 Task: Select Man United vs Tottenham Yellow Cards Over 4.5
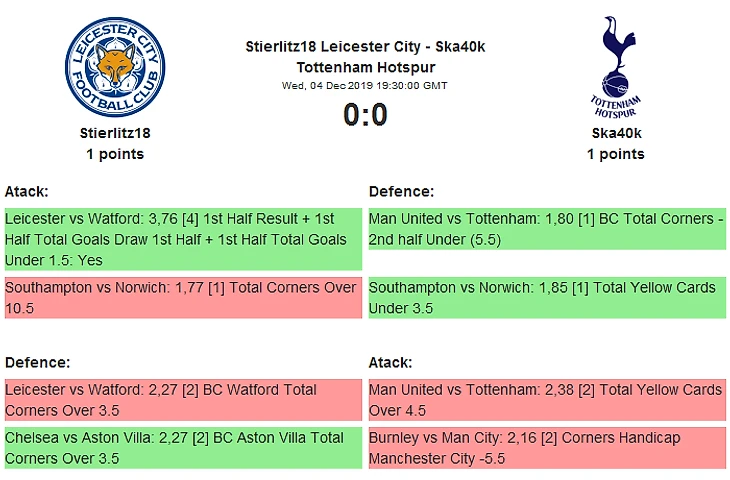point(546,400)
